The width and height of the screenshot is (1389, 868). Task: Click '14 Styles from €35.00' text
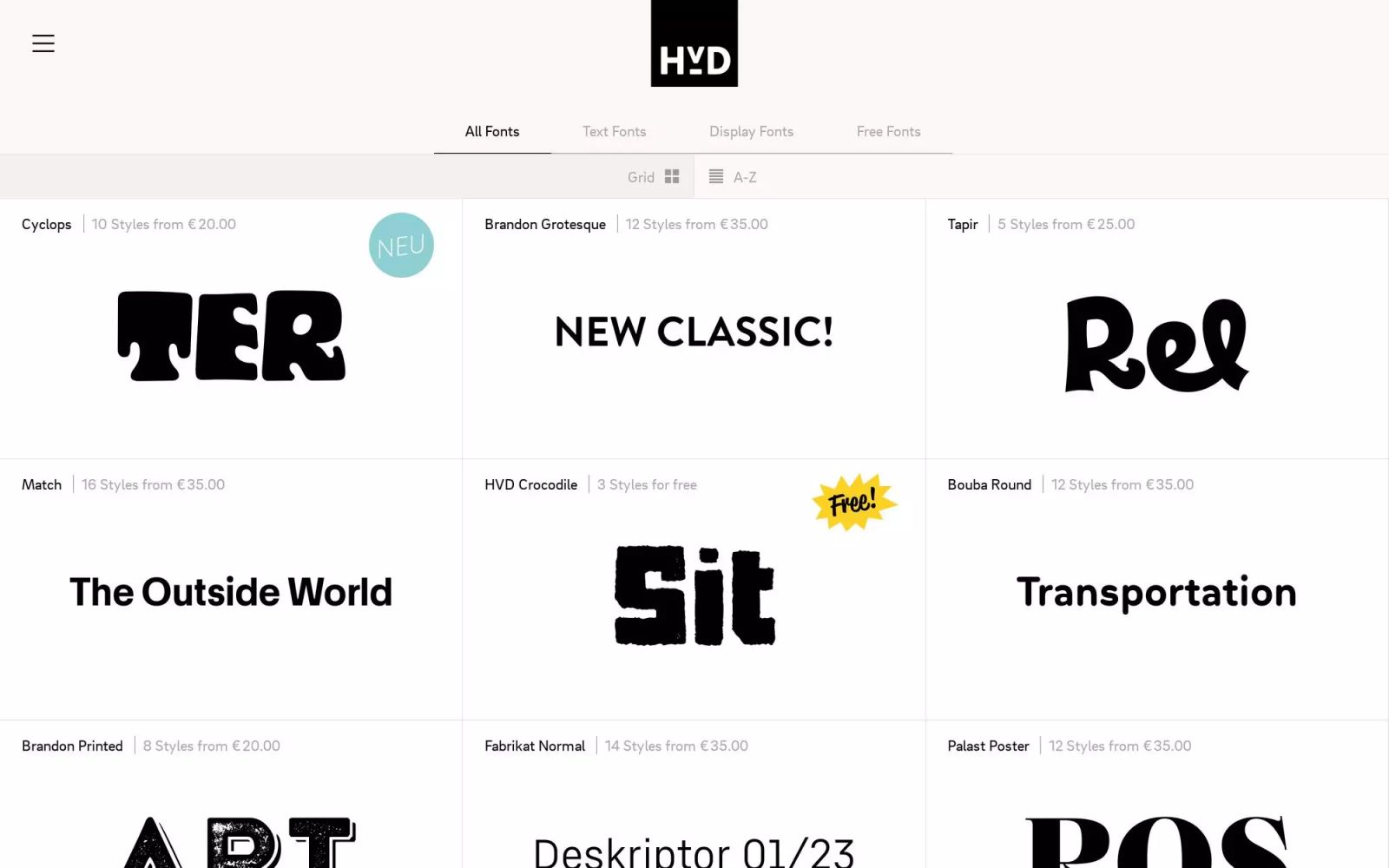[676, 746]
